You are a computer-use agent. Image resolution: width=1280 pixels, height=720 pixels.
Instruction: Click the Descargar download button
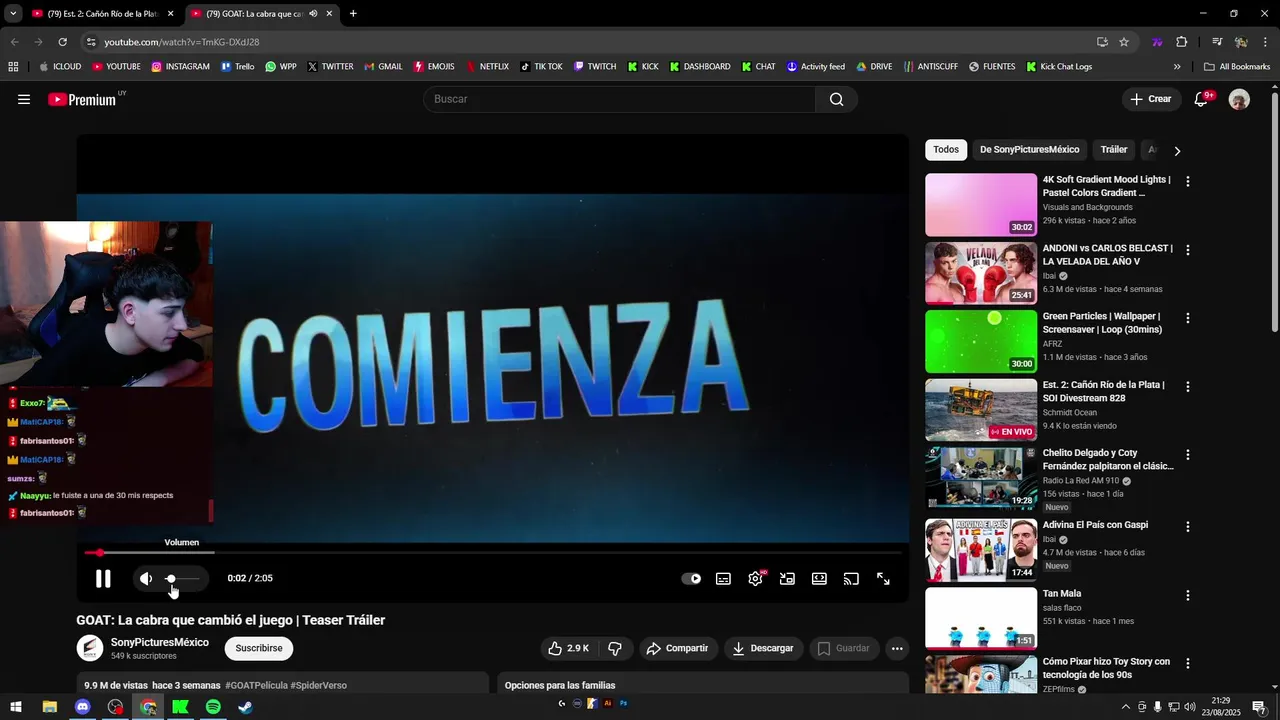click(763, 648)
